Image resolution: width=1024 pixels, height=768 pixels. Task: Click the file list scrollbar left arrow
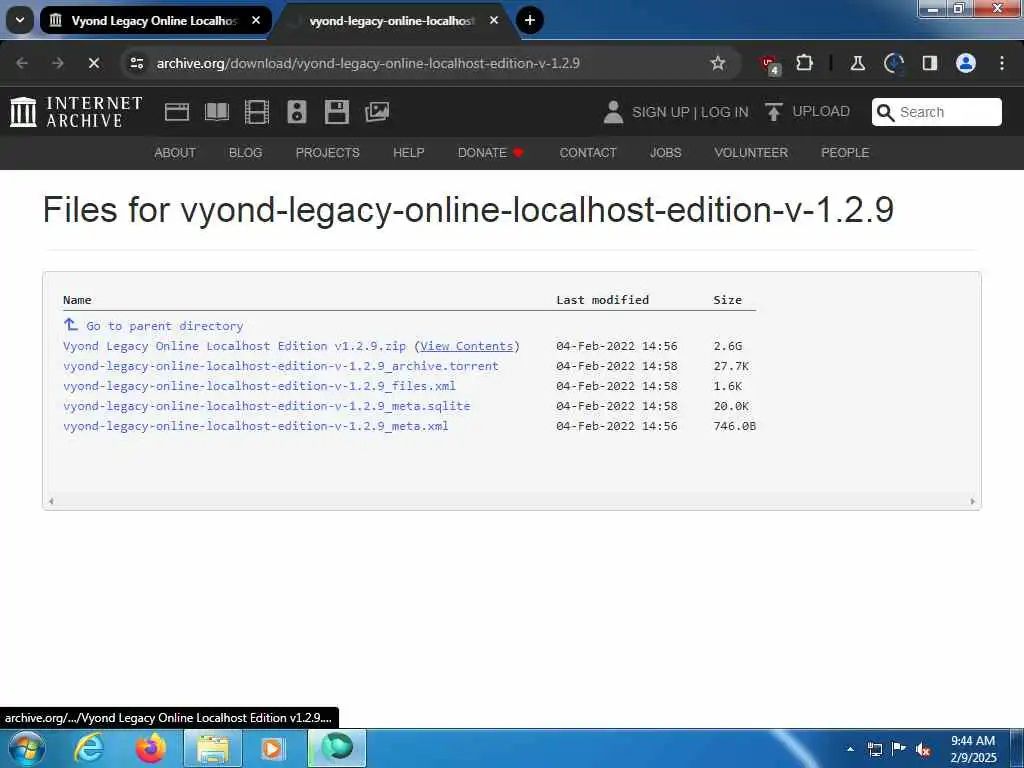51,502
